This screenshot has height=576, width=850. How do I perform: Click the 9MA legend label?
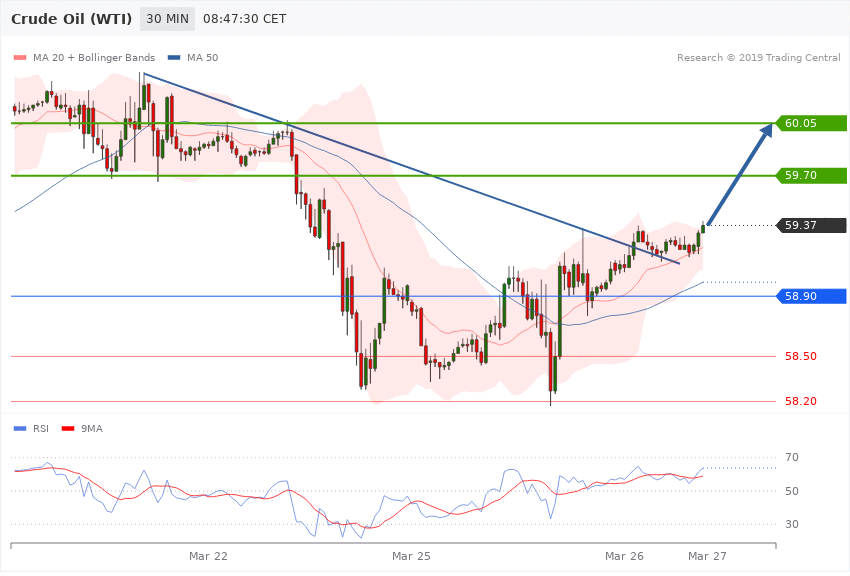[92, 429]
